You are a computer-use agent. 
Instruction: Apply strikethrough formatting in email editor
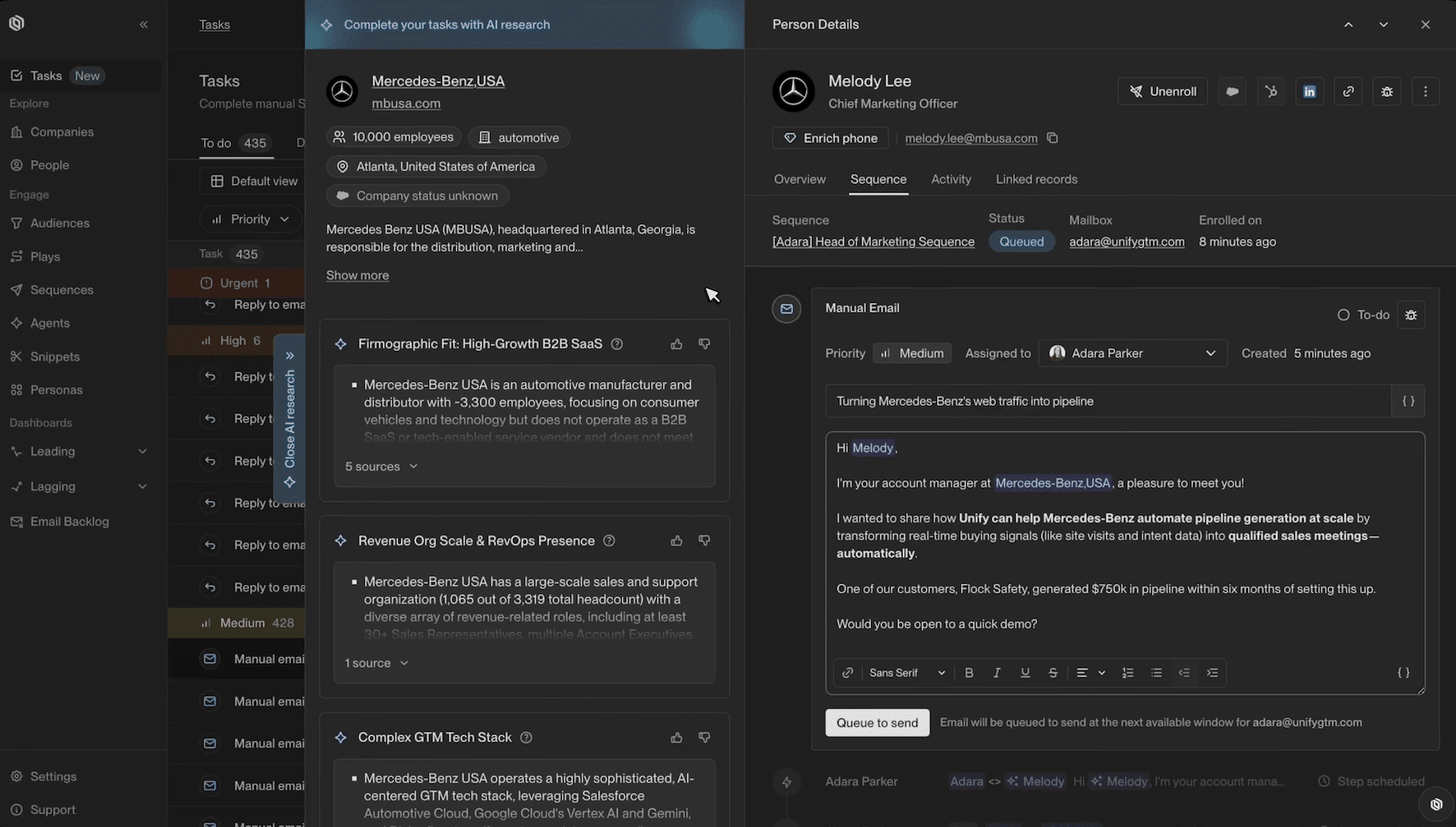1053,673
